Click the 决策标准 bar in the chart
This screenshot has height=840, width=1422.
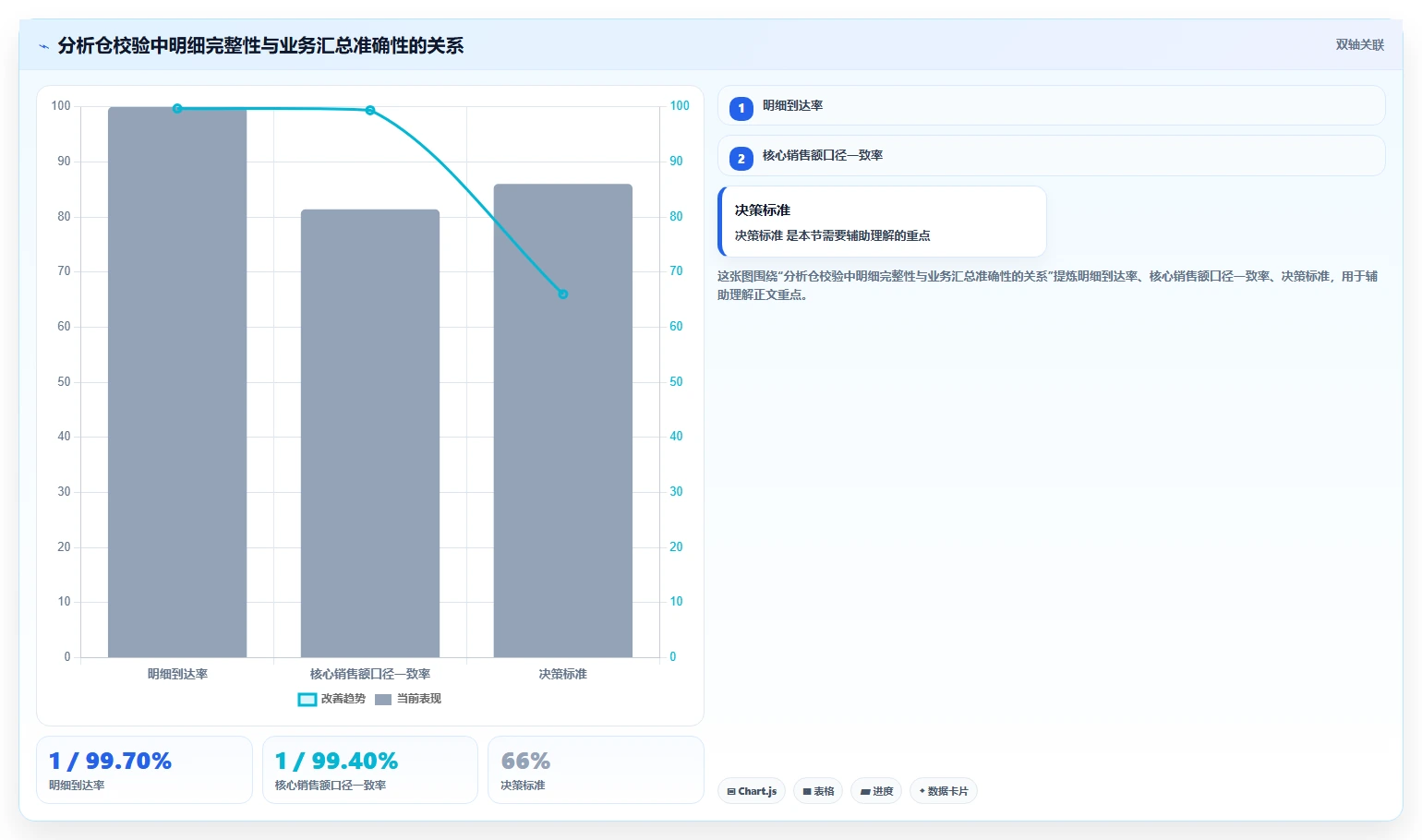click(563, 421)
